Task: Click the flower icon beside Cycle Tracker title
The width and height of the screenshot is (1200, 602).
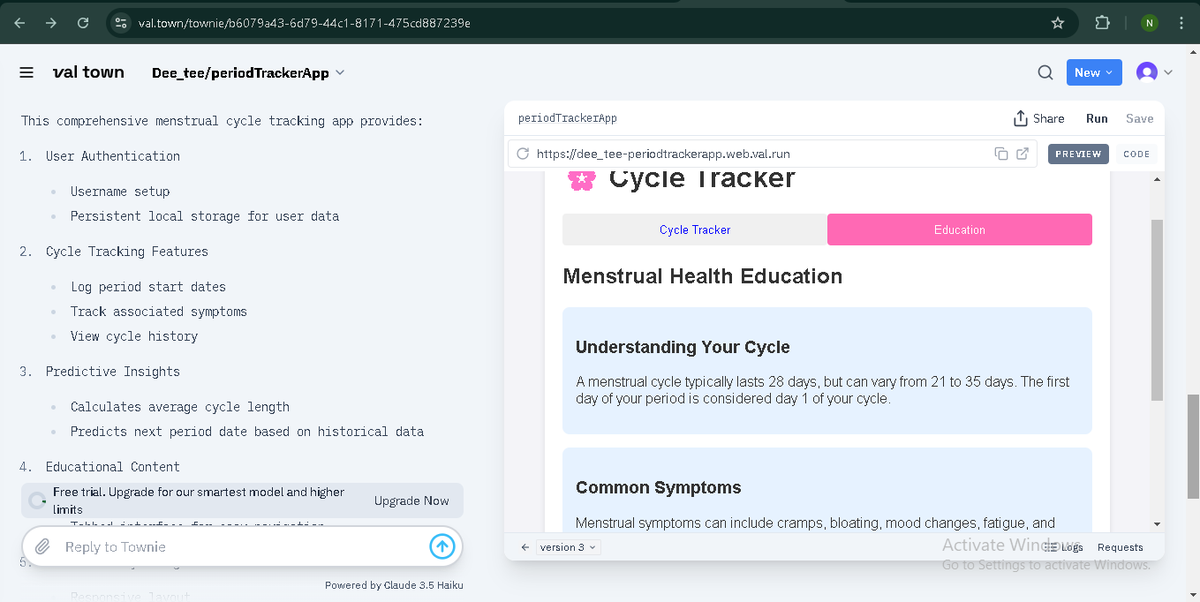Action: pyautogui.click(x=581, y=179)
